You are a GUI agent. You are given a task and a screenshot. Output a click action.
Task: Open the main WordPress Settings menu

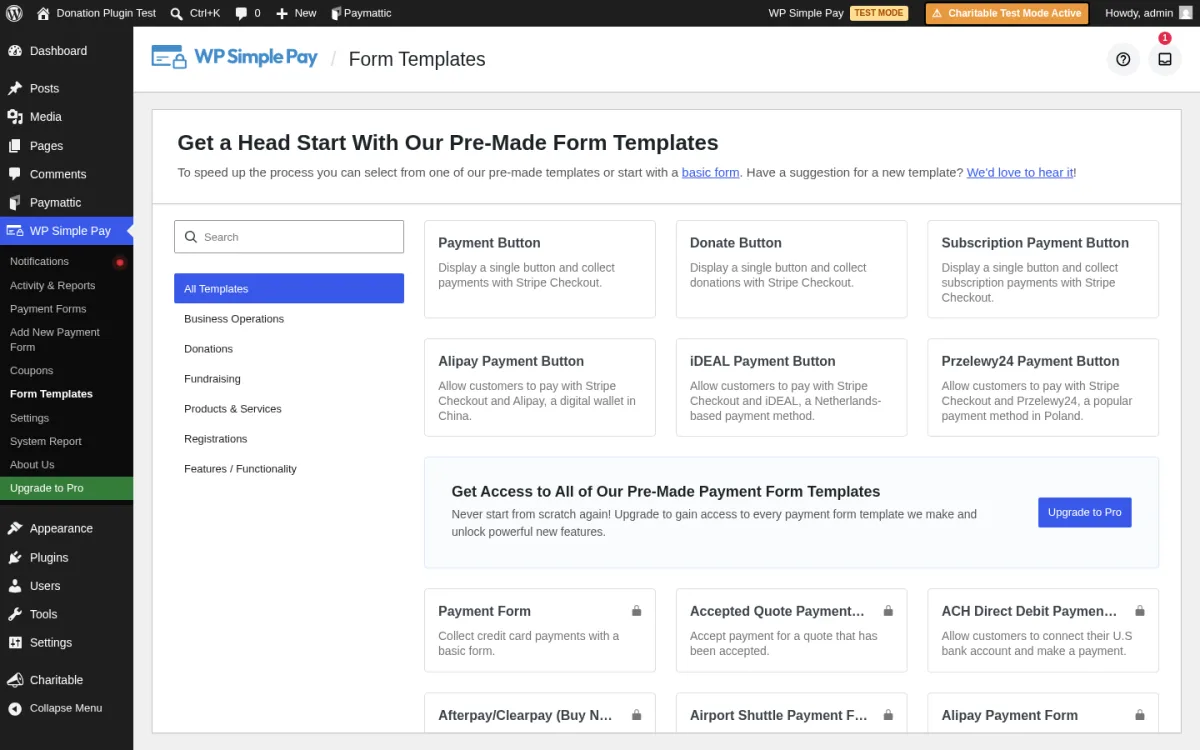(x=66, y=643)
